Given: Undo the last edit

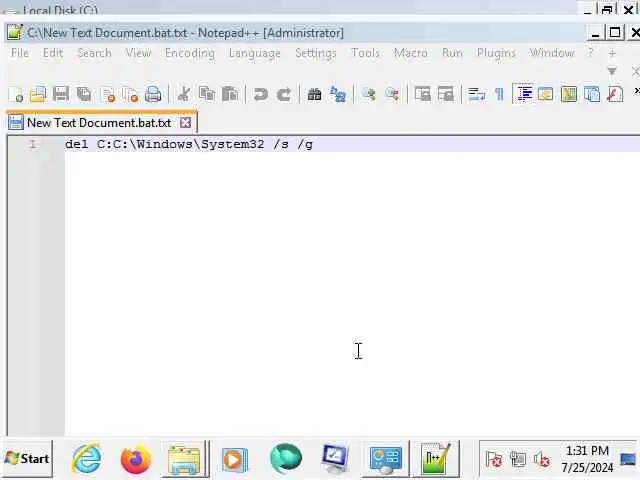Looking at the screenshot, I should click(260, 94).
